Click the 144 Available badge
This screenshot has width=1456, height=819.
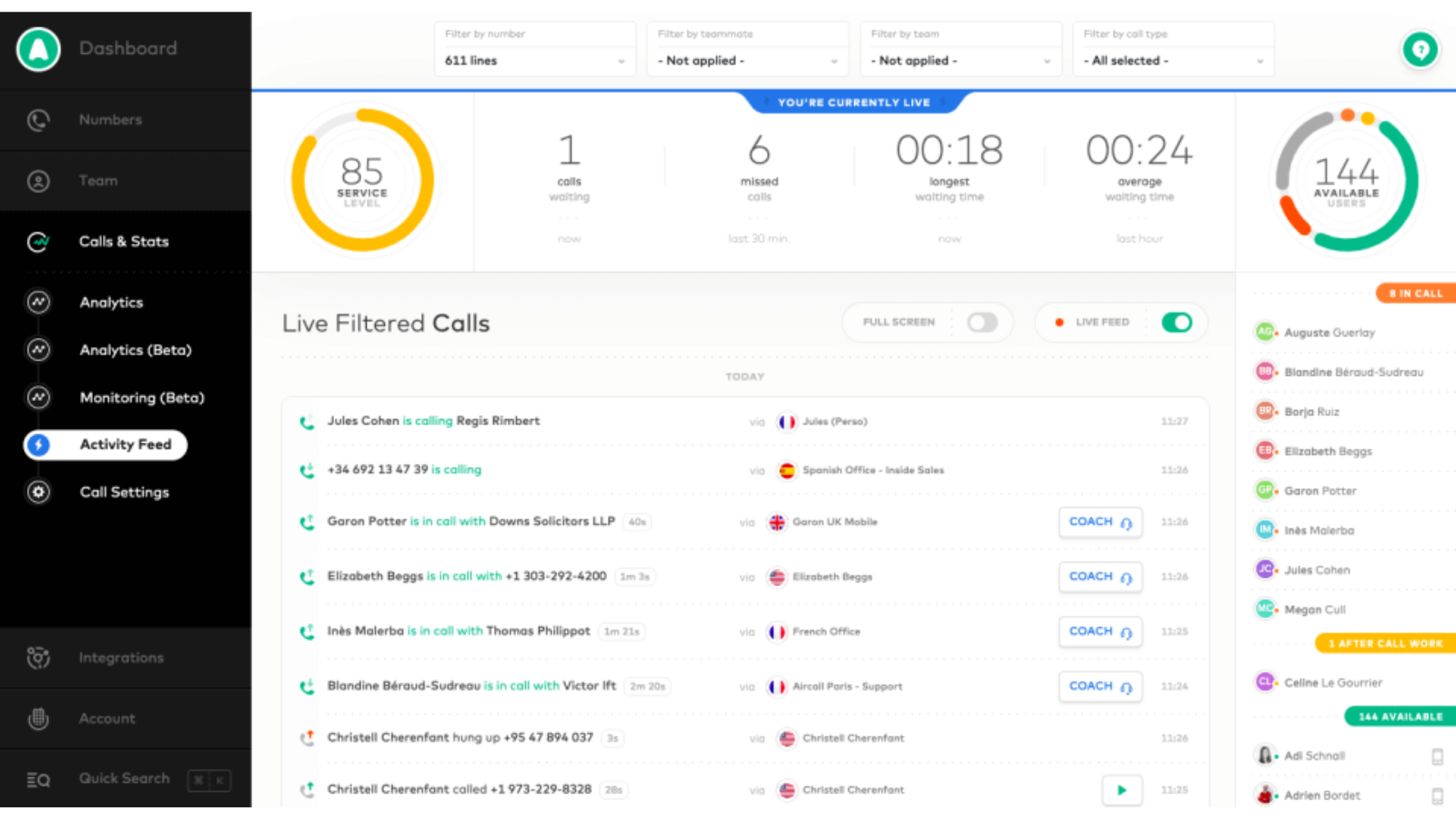tap(1401, 716)
